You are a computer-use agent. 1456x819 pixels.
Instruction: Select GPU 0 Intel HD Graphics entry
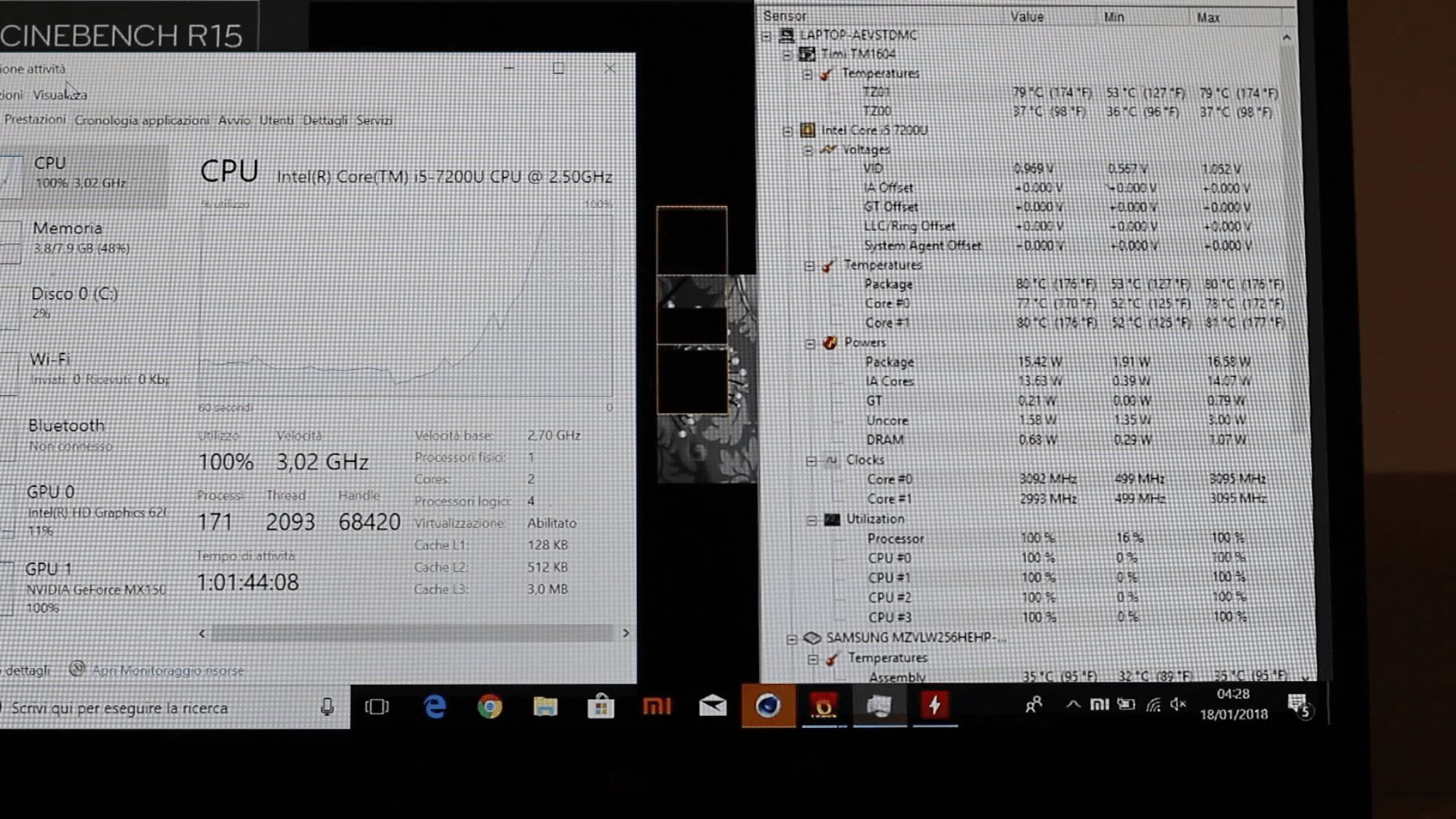[x=83, y=510]
